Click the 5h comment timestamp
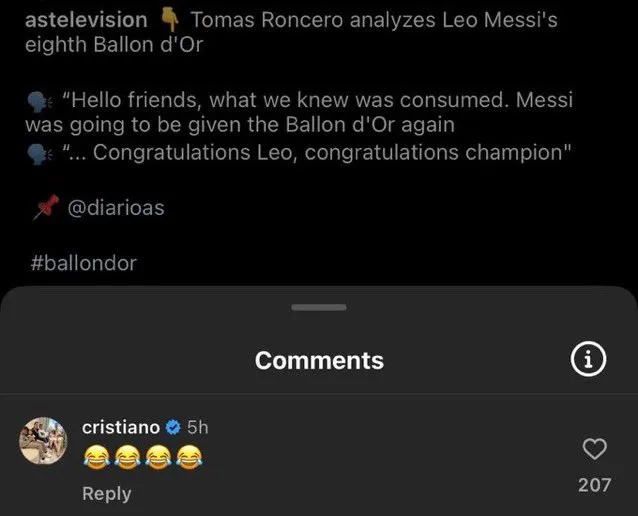The height and width of the screenshot is (516, 638). [x=197, y=427]
